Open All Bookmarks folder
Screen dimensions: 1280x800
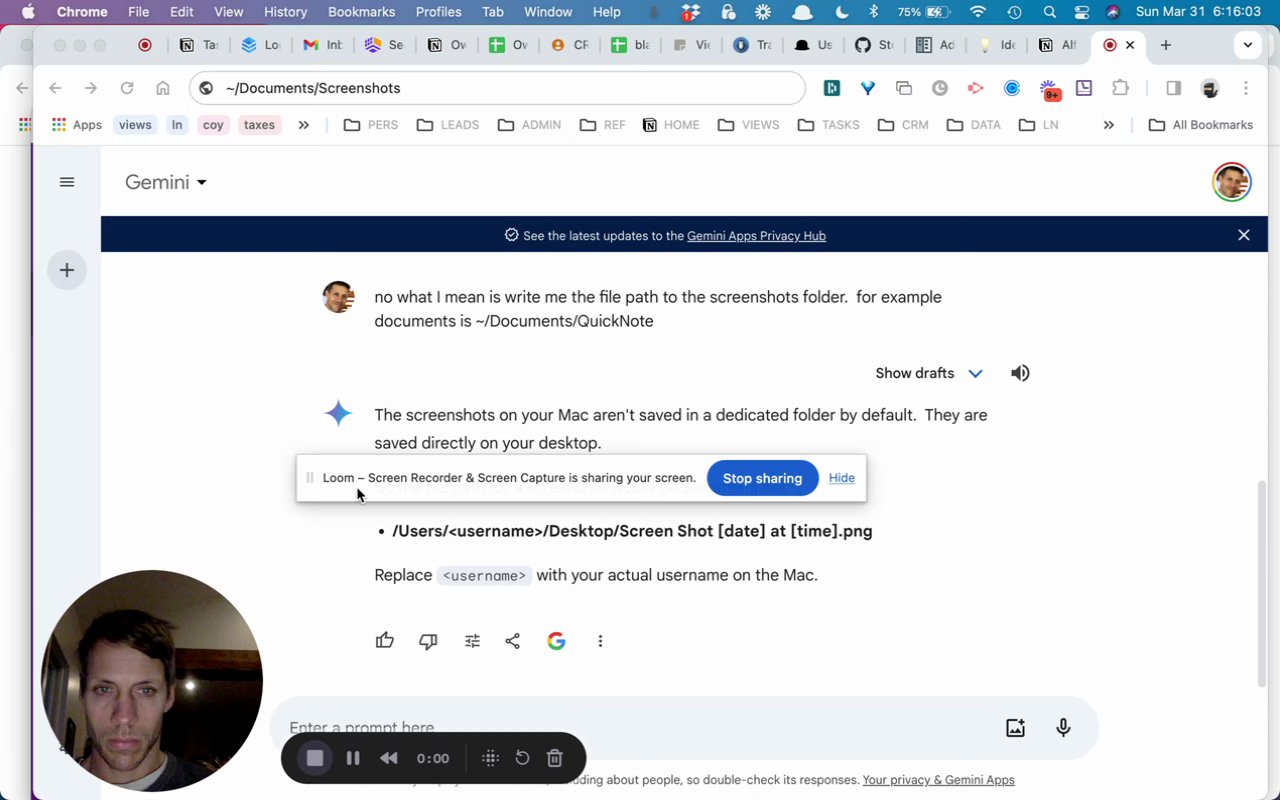[1201, 125]
